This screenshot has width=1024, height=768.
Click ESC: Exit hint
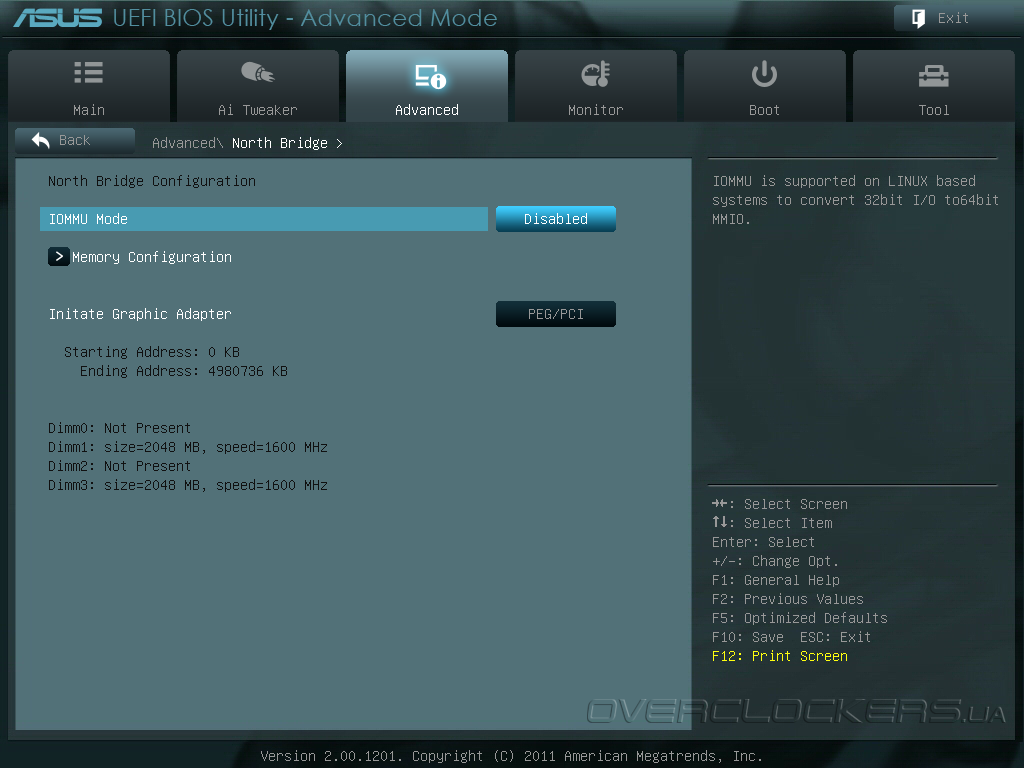point(835,637)
